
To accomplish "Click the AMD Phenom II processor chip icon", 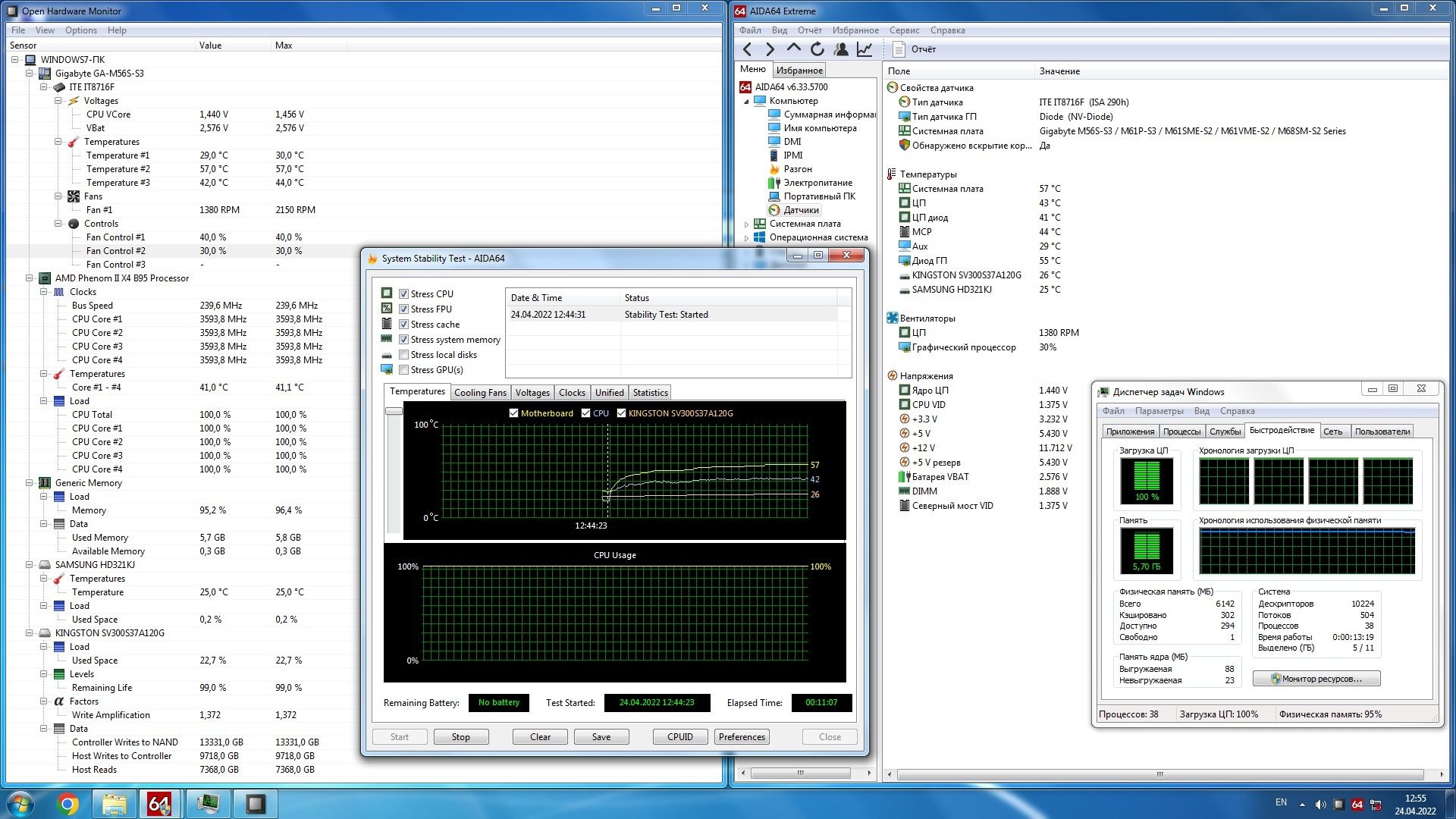I will point(45,278).
